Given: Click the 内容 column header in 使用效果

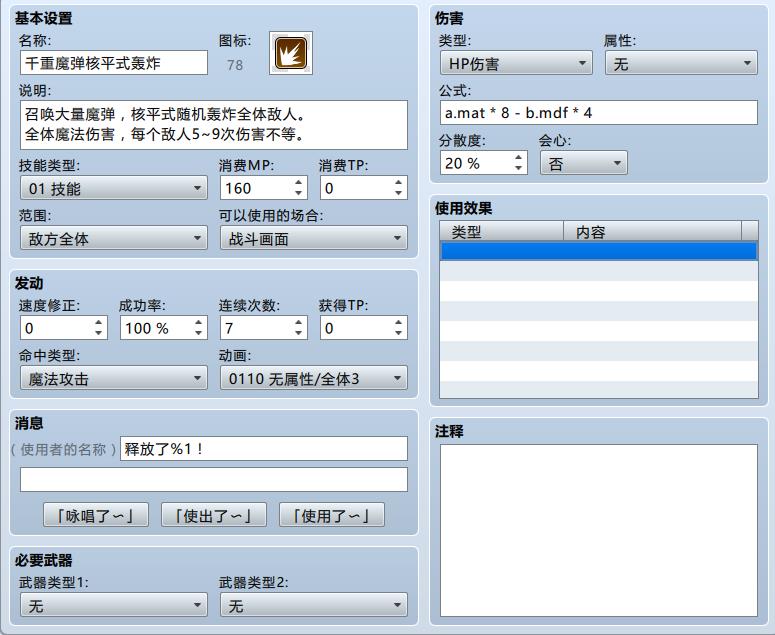Looking at the screenshot, I should pos(652,231).
